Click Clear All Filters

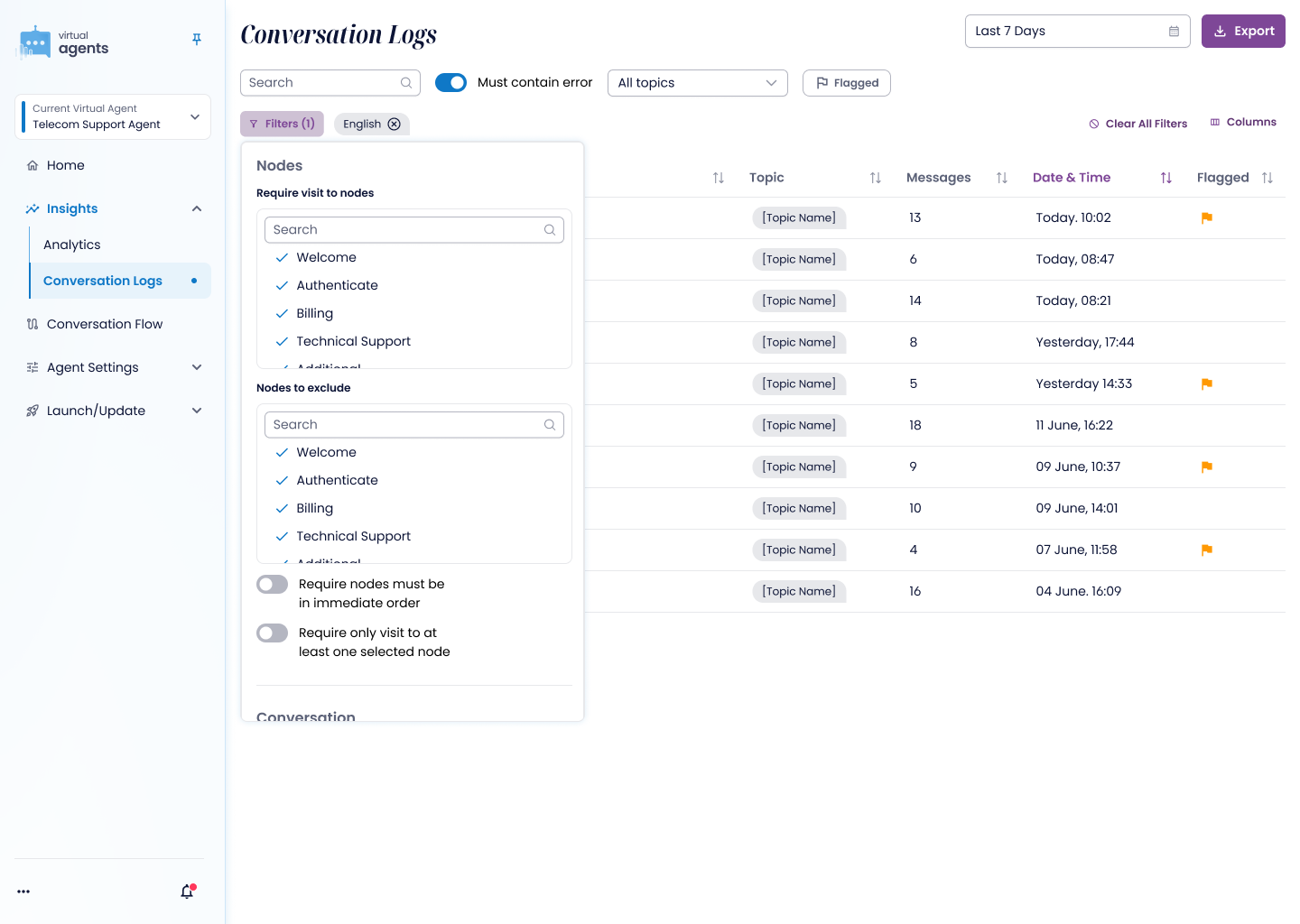1137,125
